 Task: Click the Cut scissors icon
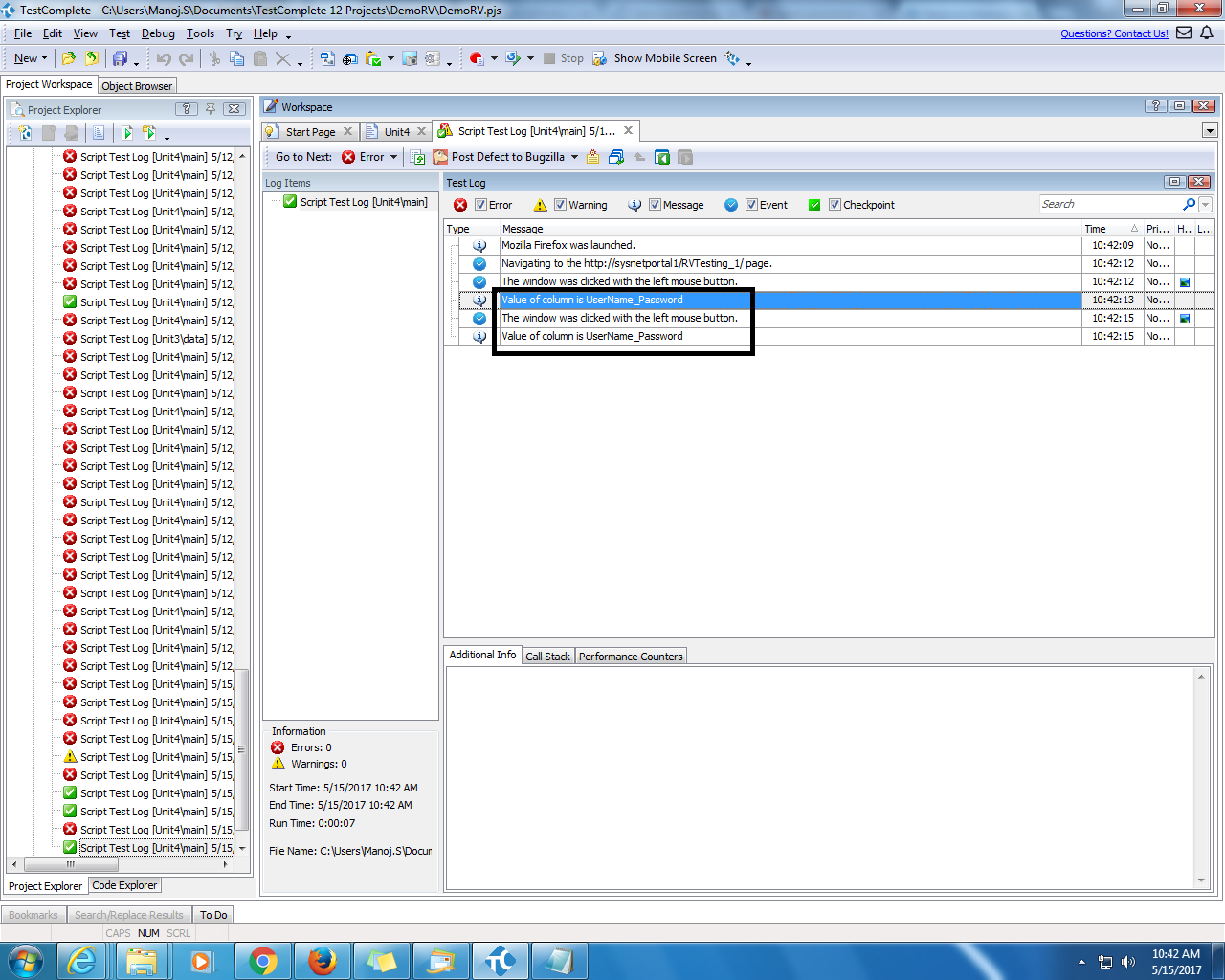tap(214, 58)
